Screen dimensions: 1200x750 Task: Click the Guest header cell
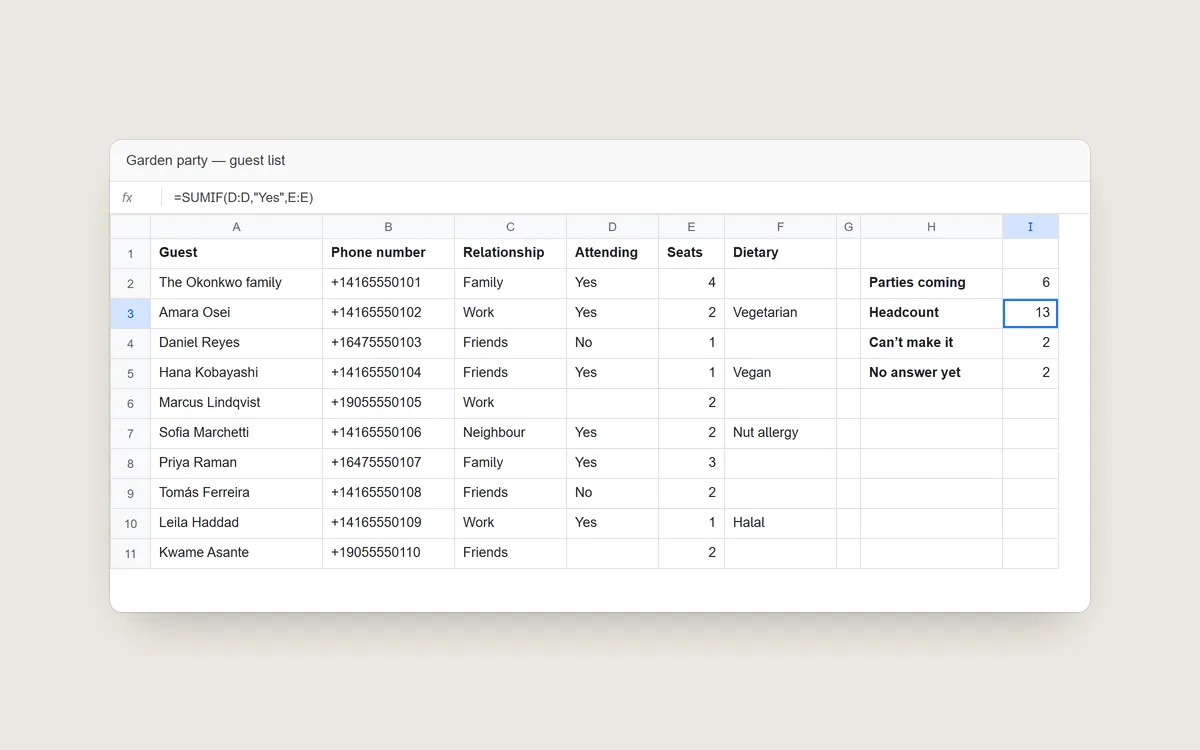point(236,253)
